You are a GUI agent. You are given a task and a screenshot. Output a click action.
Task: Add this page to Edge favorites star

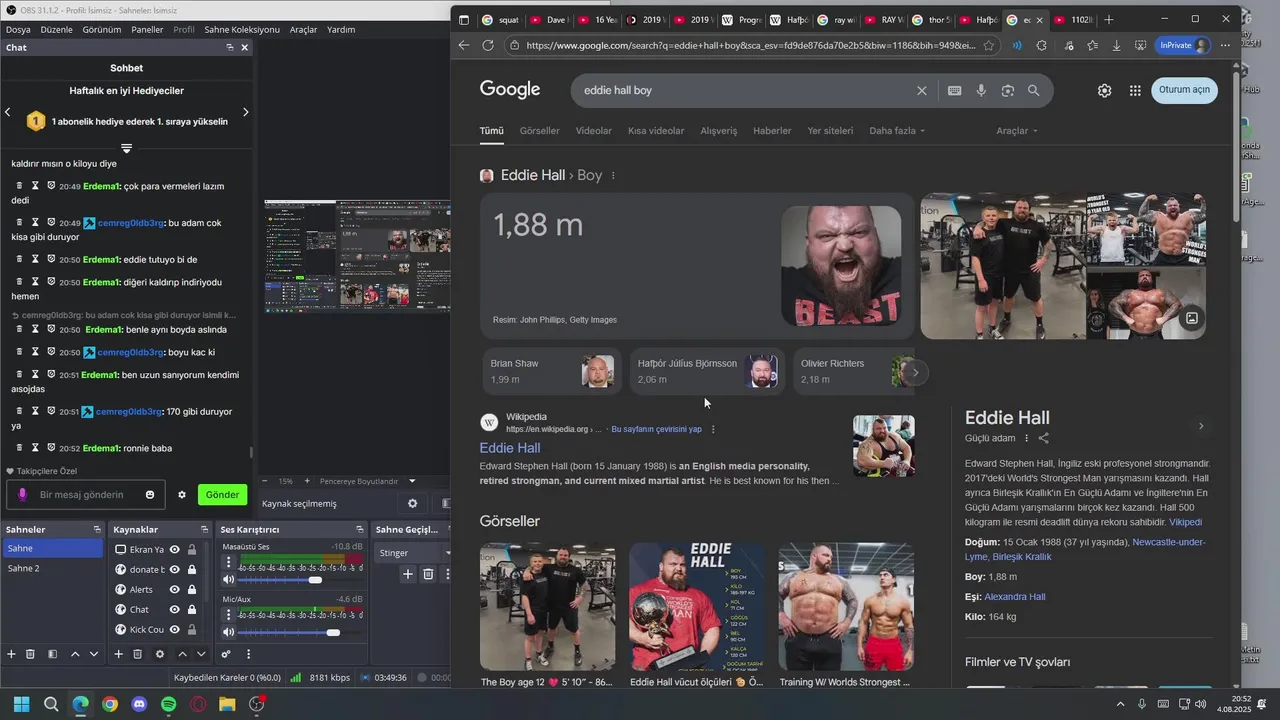click(989, 45)
